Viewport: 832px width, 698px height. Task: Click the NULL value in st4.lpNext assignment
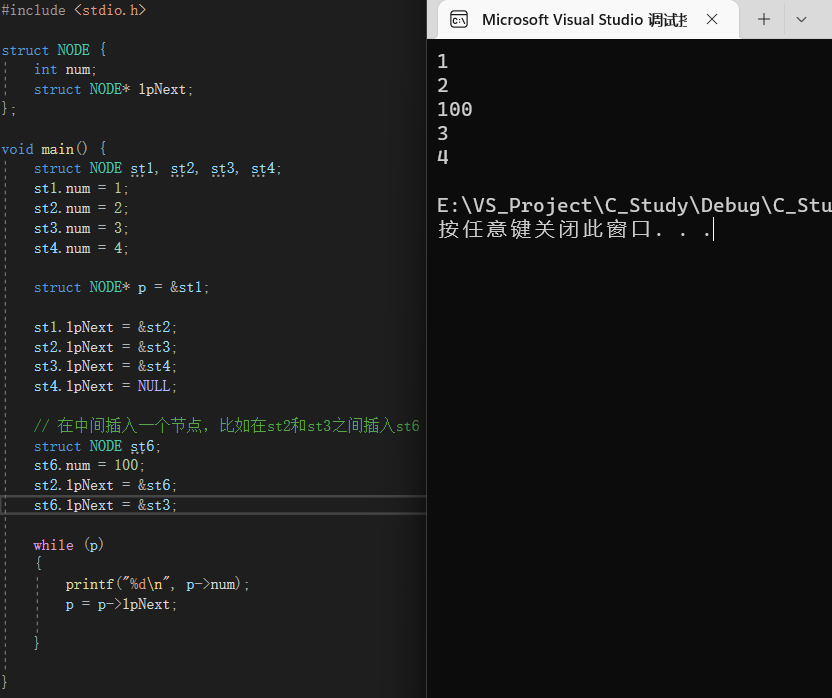[156, 386]
